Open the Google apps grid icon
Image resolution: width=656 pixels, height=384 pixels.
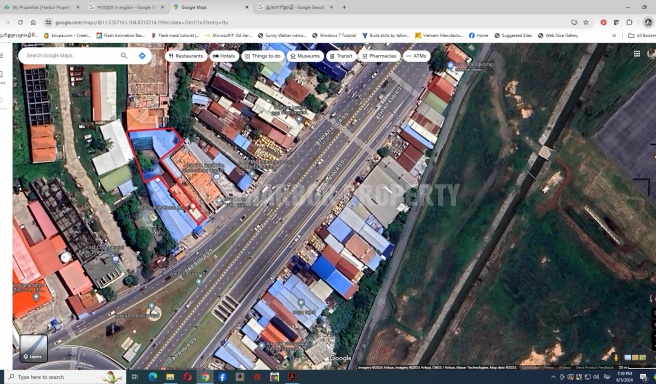point(637,54)
